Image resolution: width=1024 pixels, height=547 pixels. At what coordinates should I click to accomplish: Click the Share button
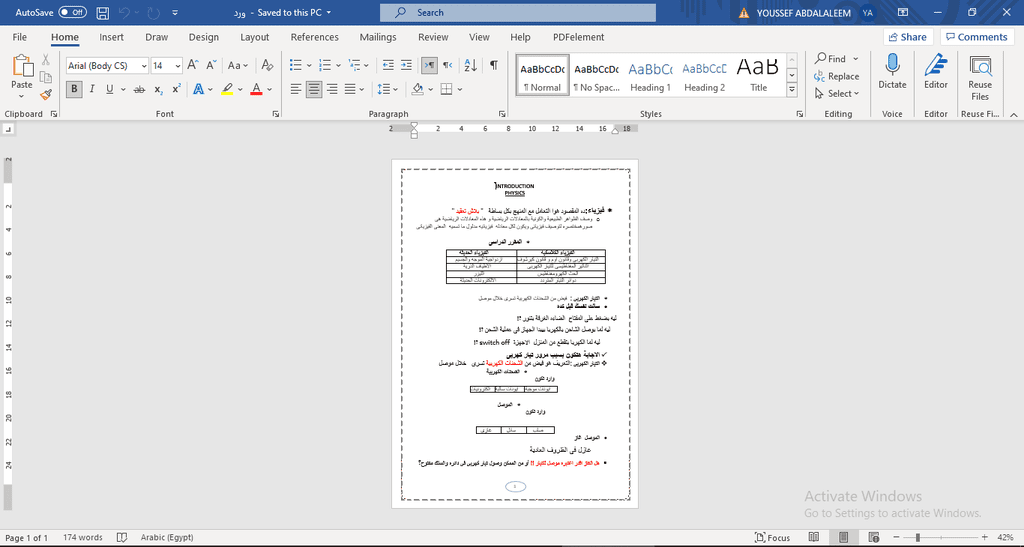[x=908, y=37]
